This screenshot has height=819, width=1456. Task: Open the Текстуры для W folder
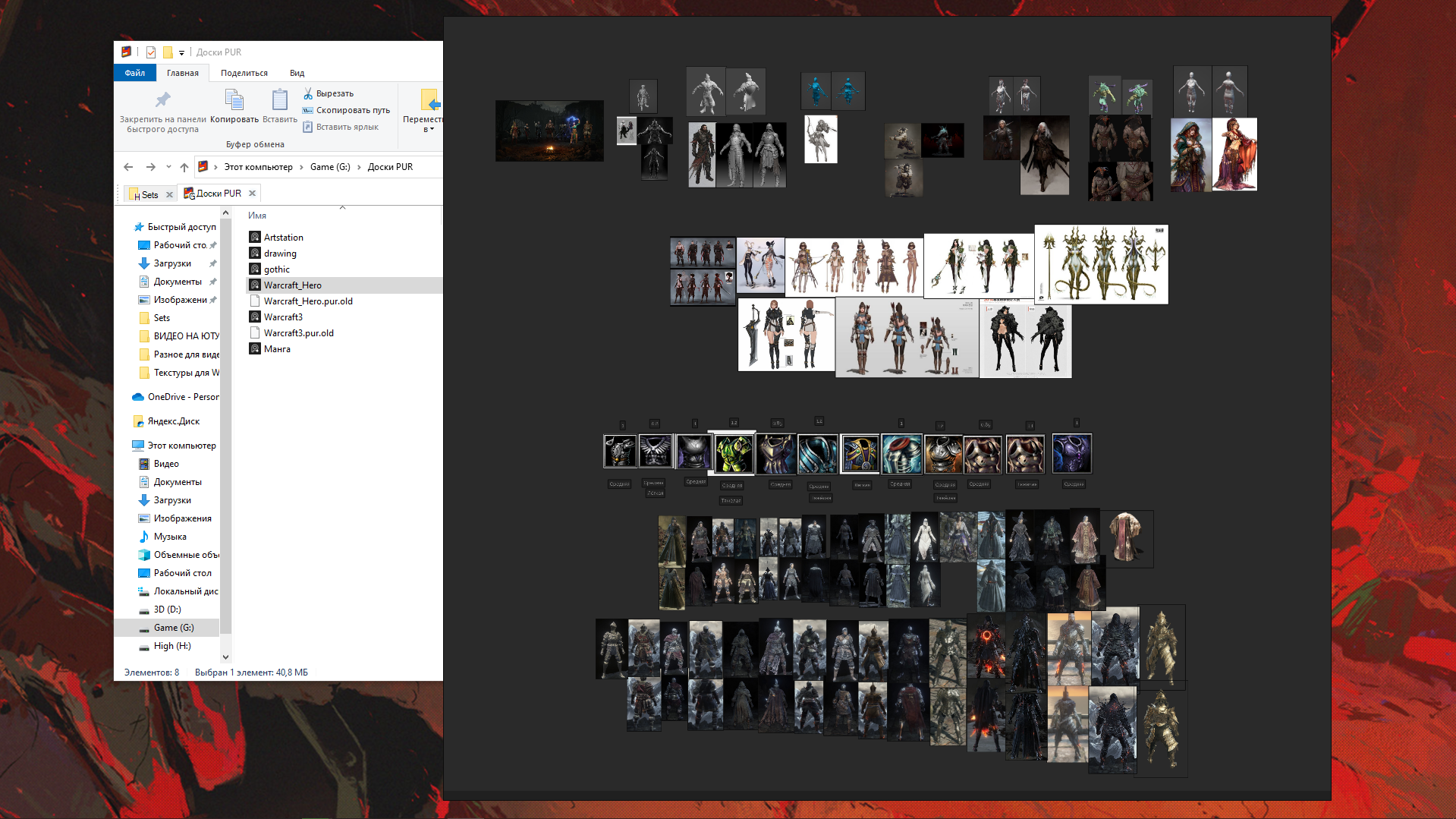tap(178, 373)
